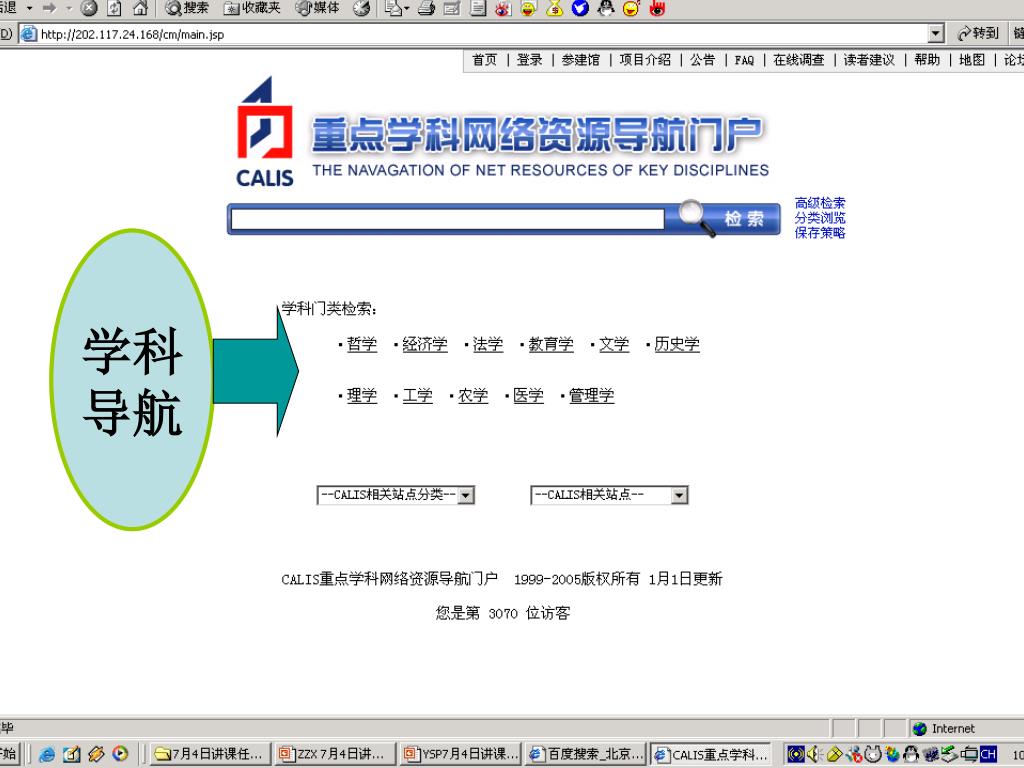Click the CALIS重点学科 taskbar button
Screen dimensions: 1024x768
(x=711, y=754)
